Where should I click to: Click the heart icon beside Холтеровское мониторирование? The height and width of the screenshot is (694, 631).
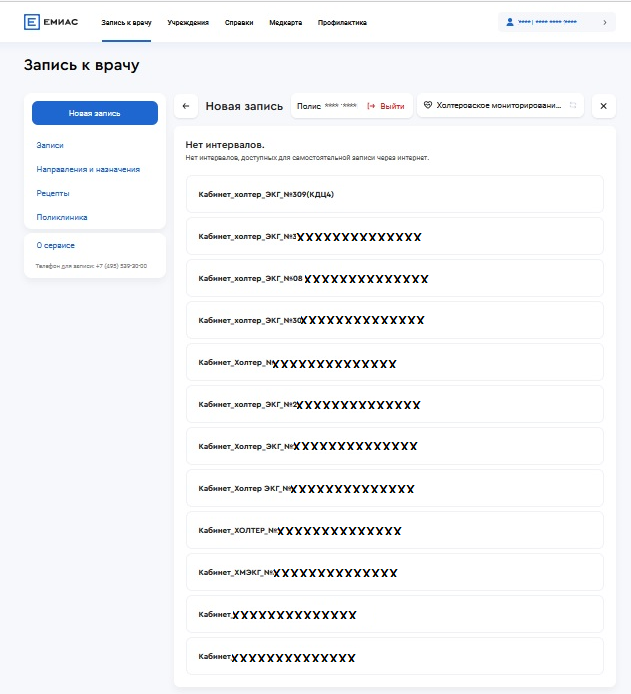coord(428,105)
